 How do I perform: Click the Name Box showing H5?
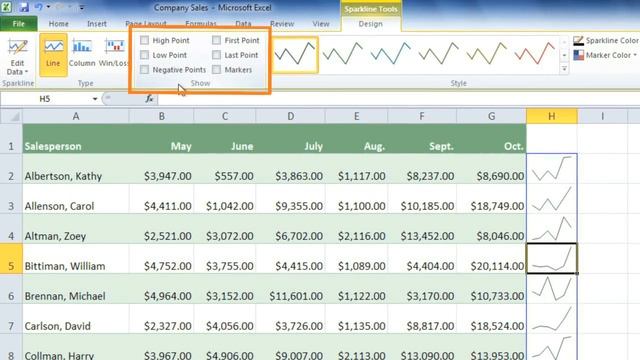tap(45, 99)
